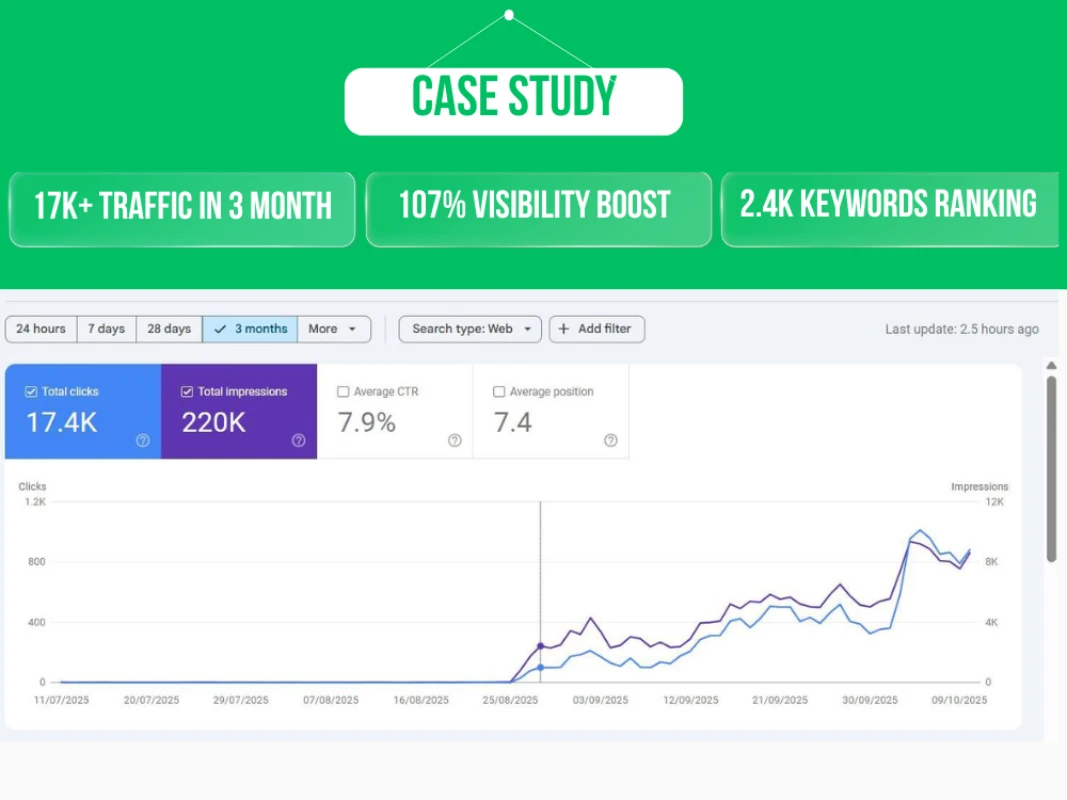This screenshot has height=800, width=1067.
Task: Check the Average position checkbox
Action: [x=499, y=391]
